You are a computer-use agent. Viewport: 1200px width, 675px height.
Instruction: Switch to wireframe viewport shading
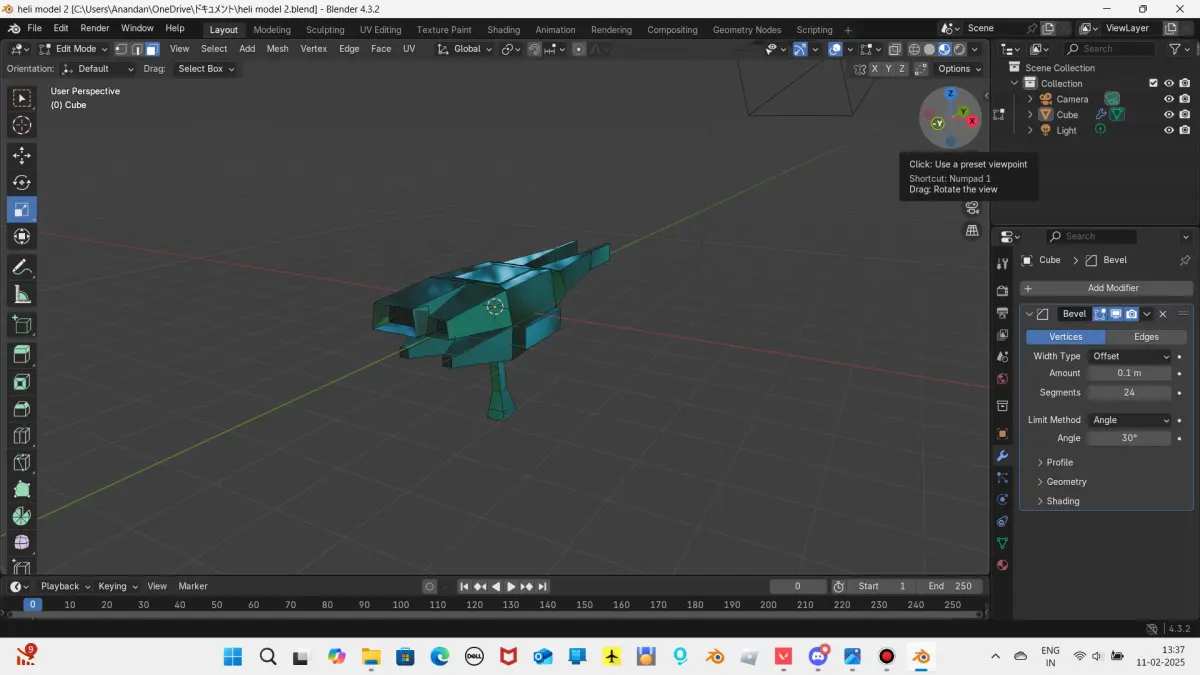click(914, 49)
